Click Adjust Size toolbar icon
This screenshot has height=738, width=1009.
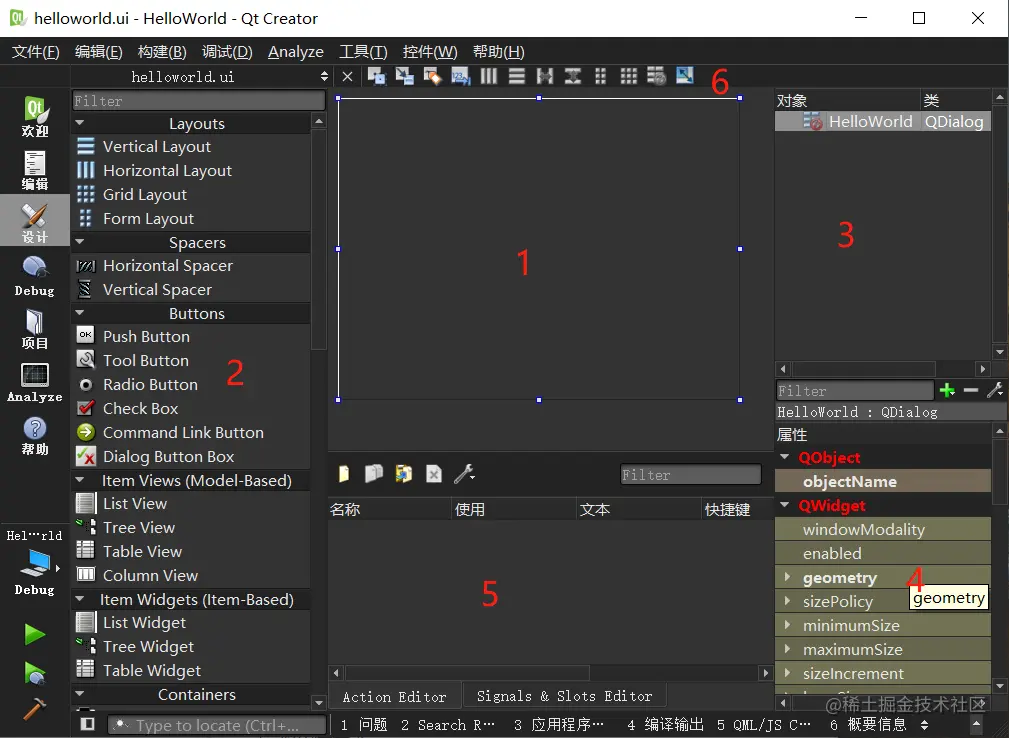click(685, 75)
